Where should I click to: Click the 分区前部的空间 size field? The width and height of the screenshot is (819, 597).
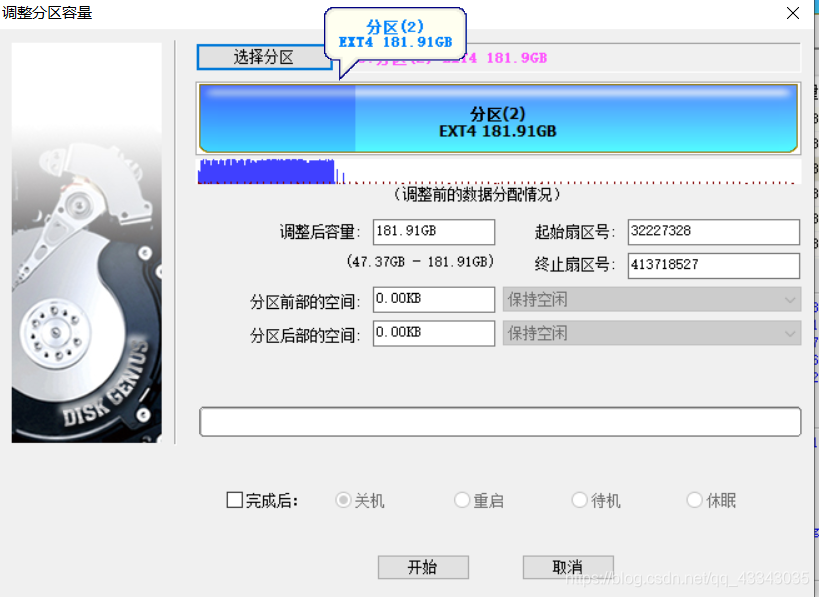click(434, 299)
